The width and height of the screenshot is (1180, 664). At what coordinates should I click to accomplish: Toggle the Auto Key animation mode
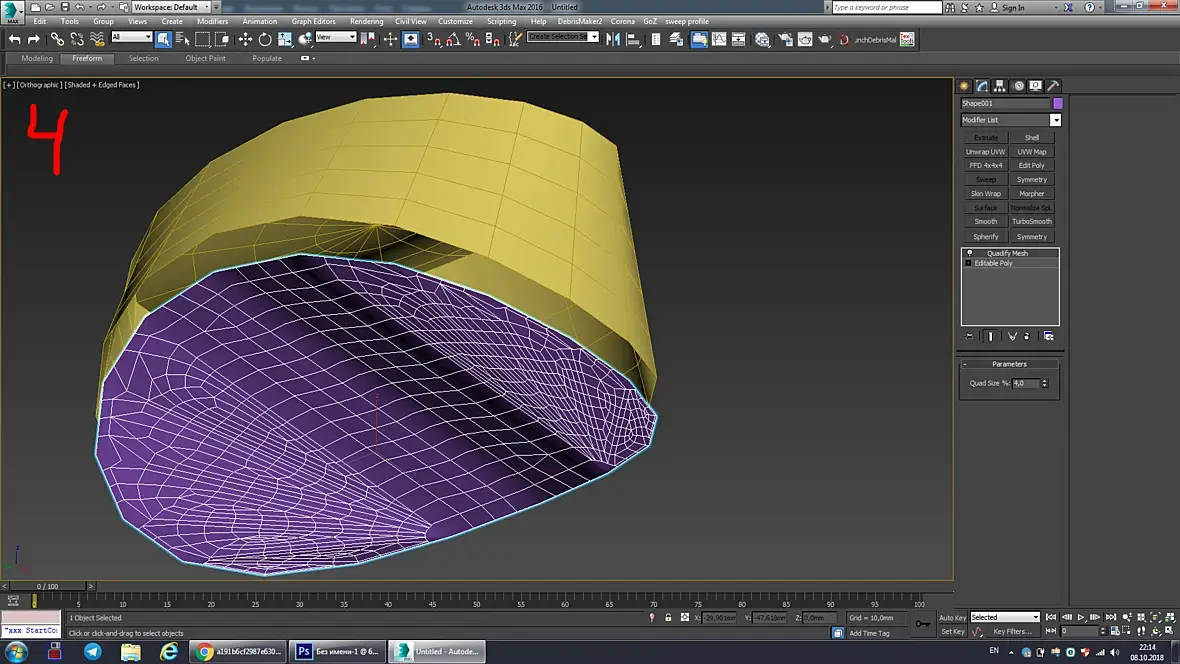pyautogui.click(x=952, y=617)
